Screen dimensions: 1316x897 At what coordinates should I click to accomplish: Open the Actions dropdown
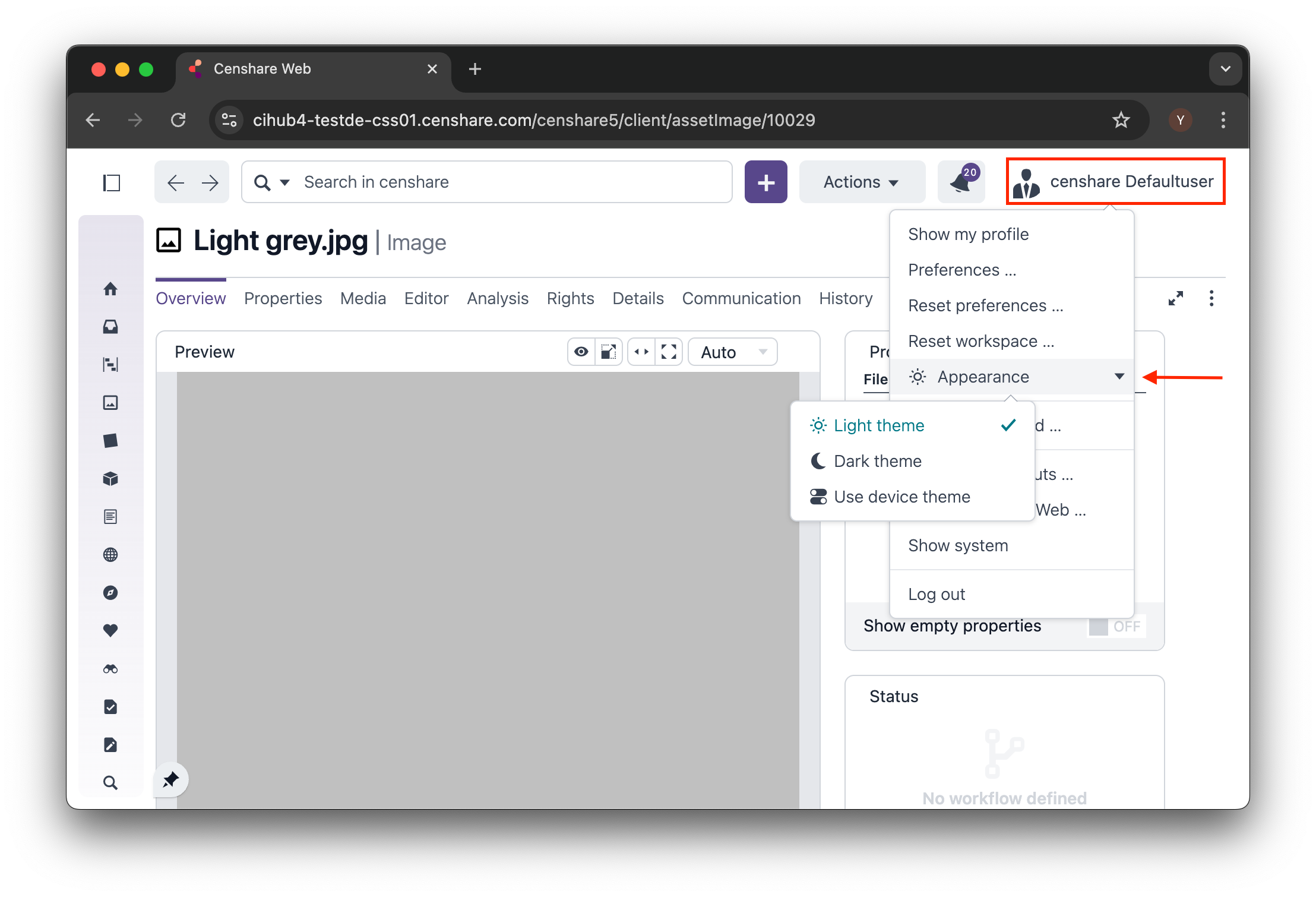tap(861, 182)
